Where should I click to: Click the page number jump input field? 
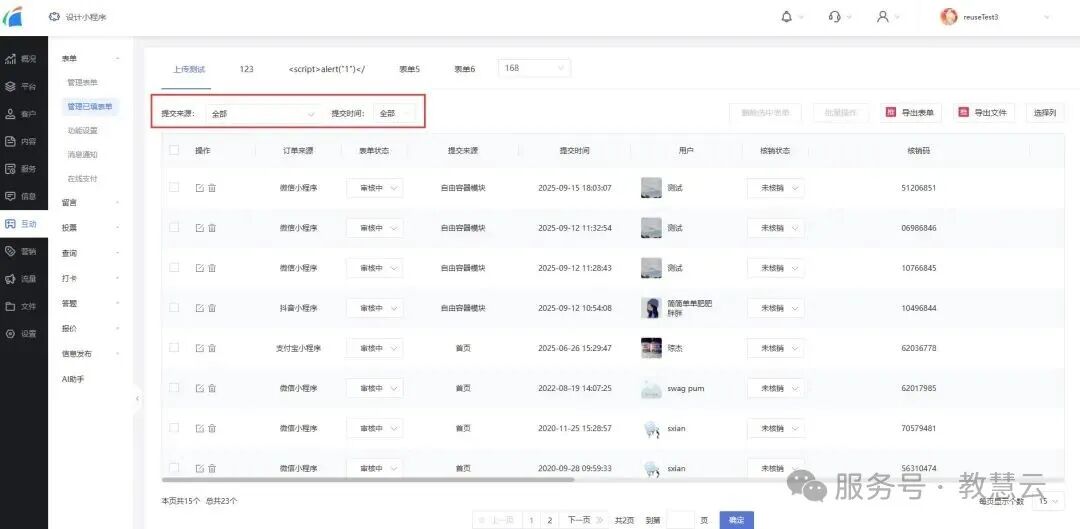pos(681,520)
